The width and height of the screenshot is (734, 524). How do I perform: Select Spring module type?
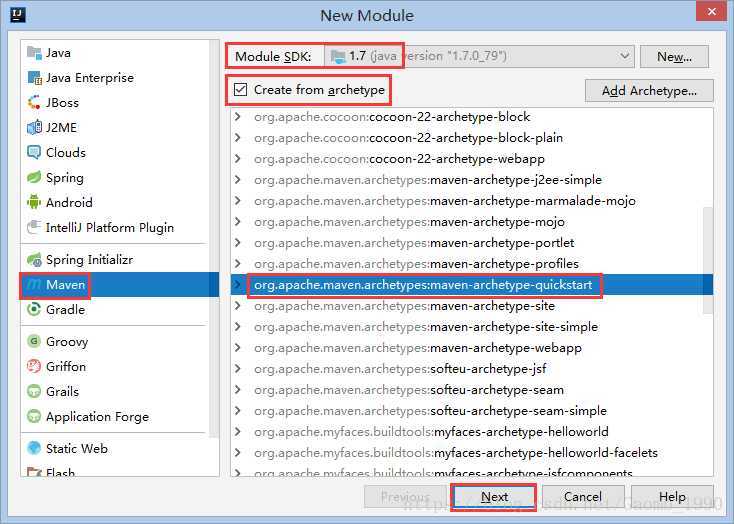[115, 177]
